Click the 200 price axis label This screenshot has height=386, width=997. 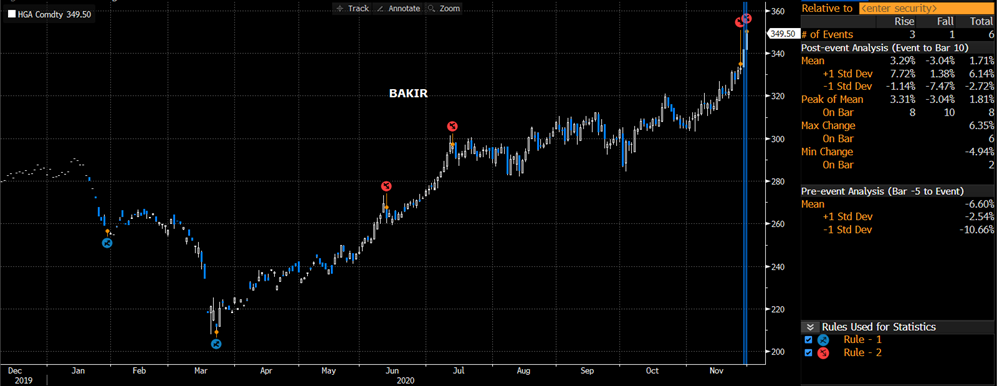779,352
